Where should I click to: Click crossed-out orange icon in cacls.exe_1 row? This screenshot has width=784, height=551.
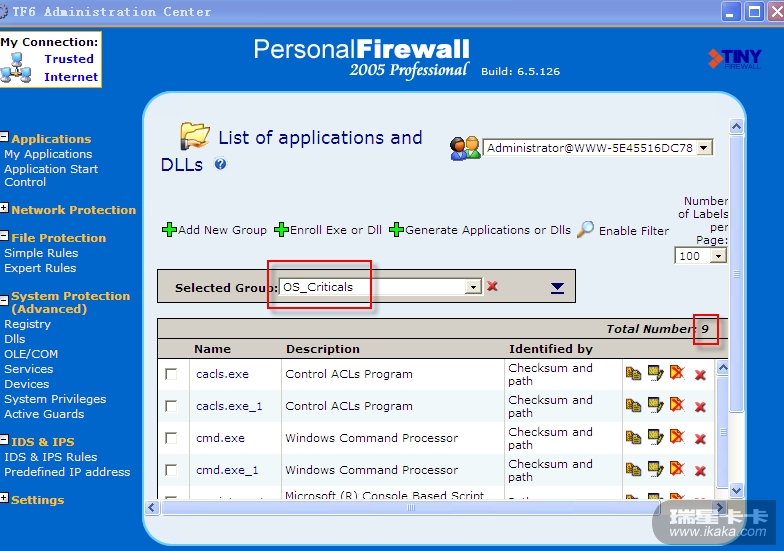click(677, 405)
